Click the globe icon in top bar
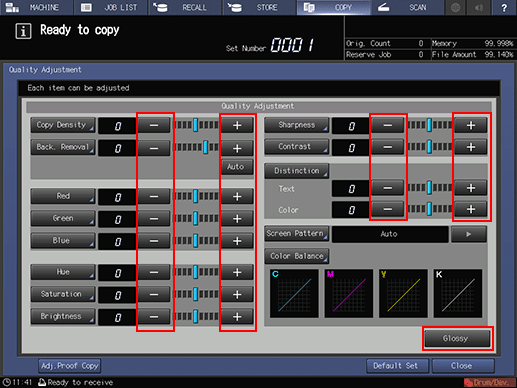This screenshot has height=388, width=517. click(456, 8)
